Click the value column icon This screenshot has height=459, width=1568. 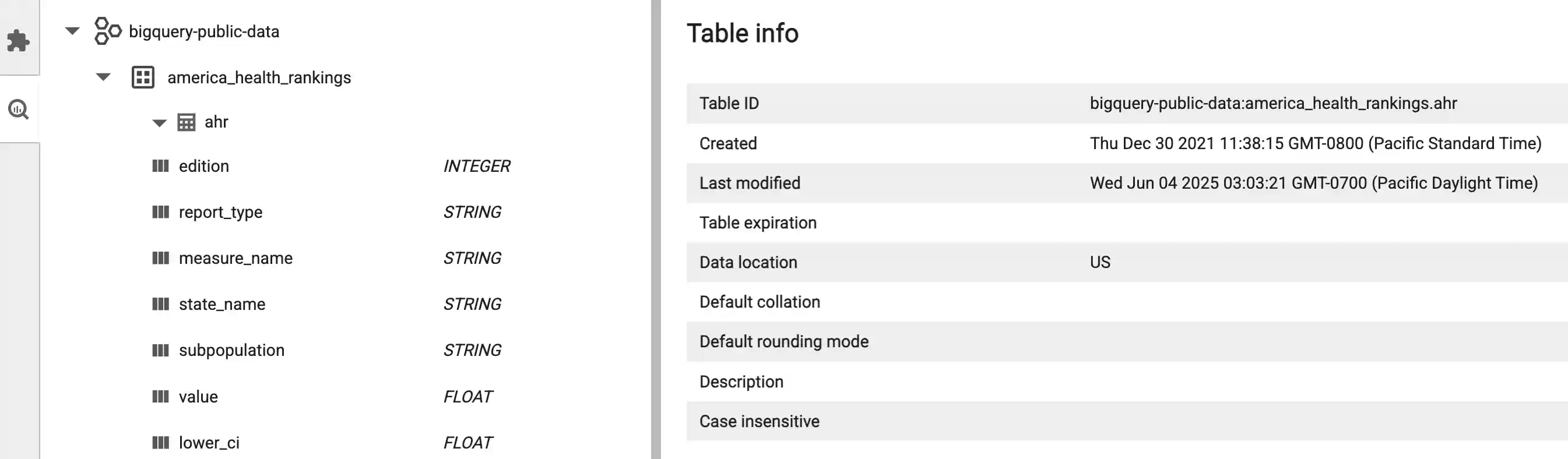pos(160,397)
